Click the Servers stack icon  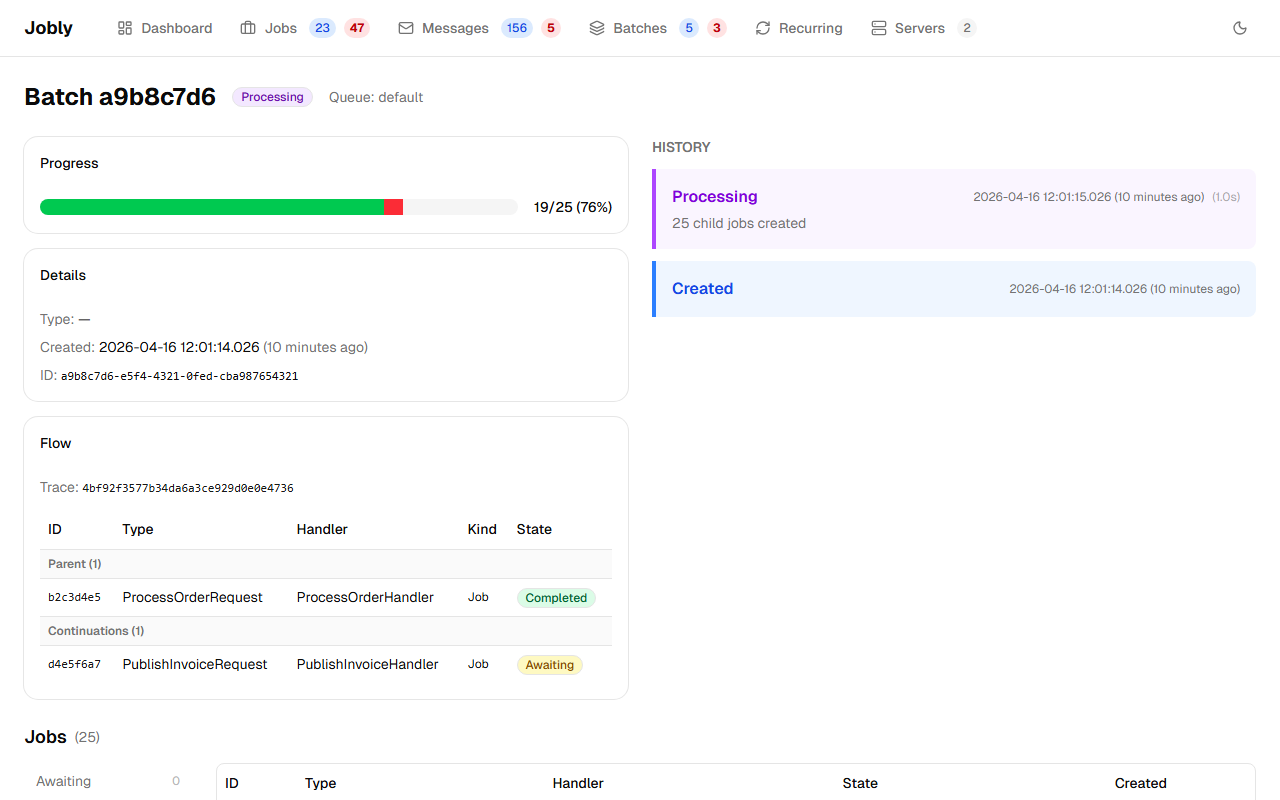pos(879,28)
